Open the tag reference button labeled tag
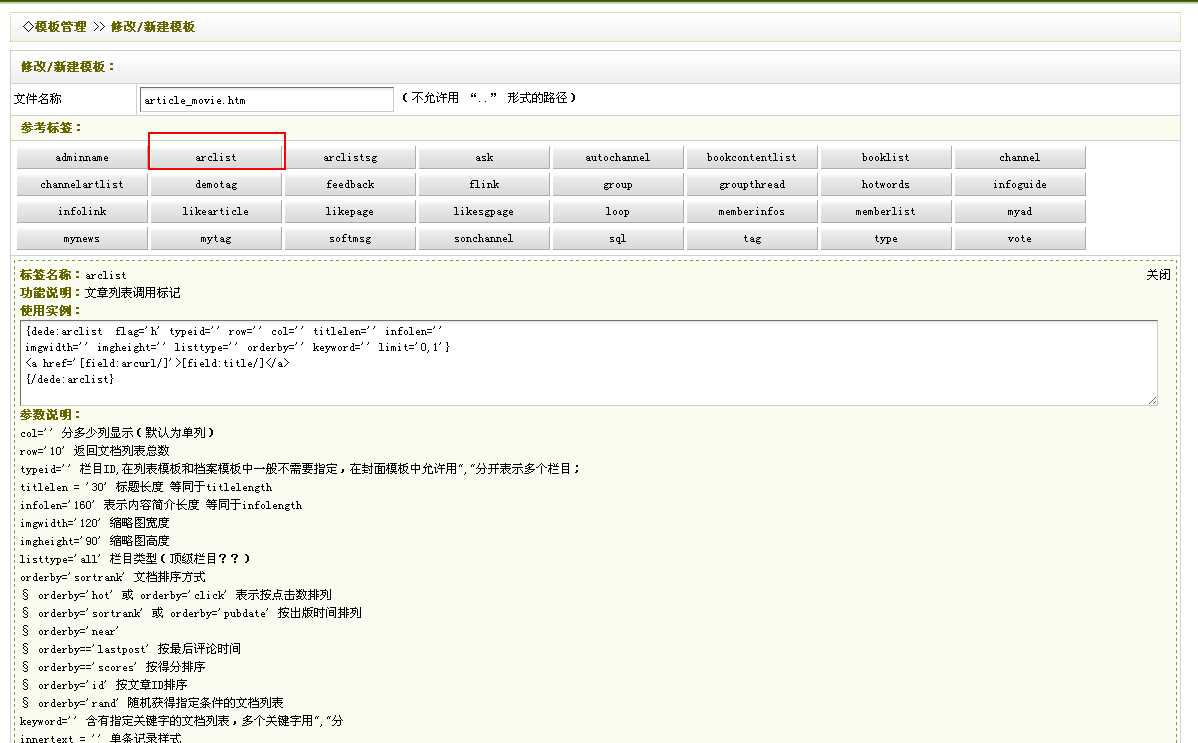The image size is (1198, 743). [752, 238]
